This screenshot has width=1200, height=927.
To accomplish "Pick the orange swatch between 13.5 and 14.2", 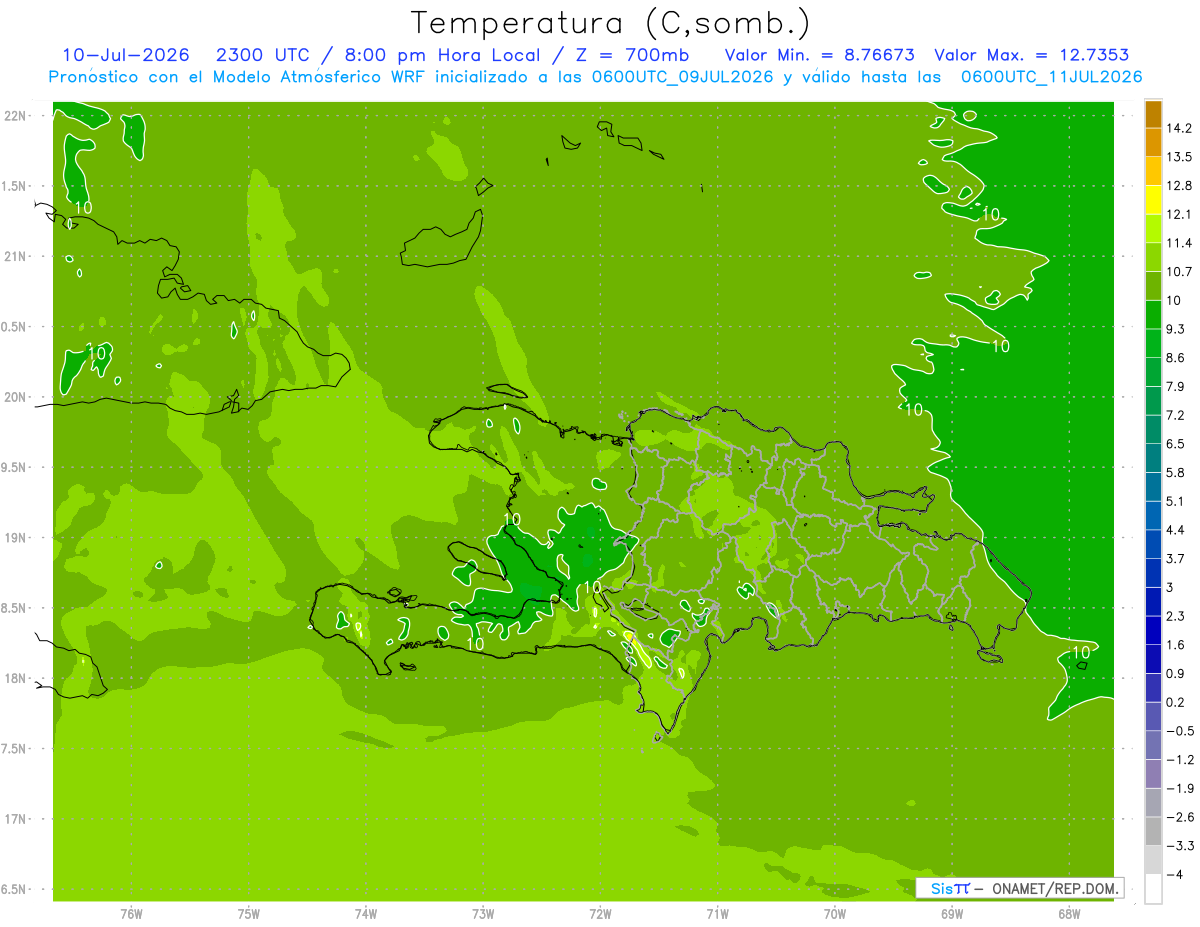I will point(1153,142).
